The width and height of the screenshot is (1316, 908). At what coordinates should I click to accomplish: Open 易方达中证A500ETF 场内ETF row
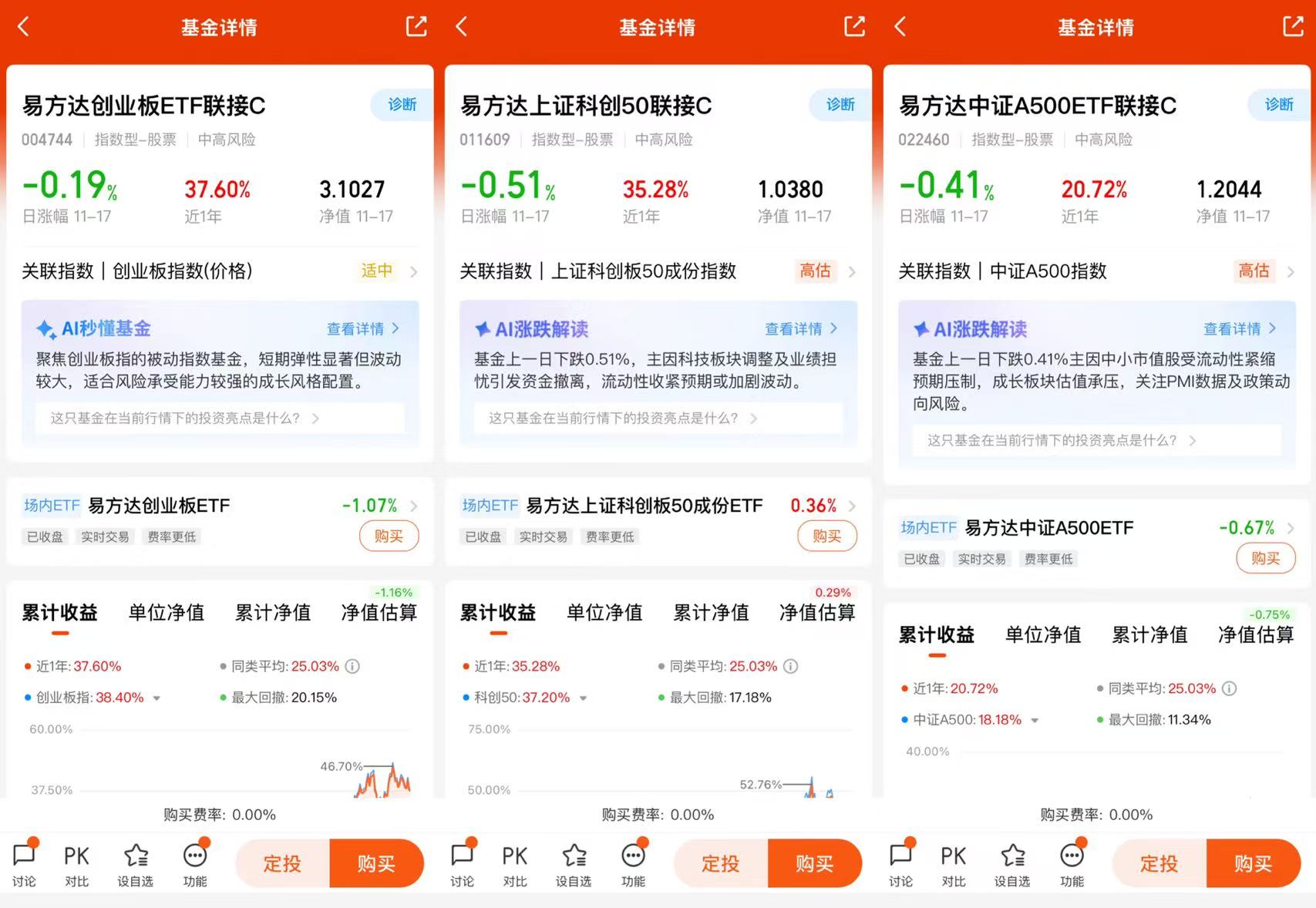[x=1097, y=528]
